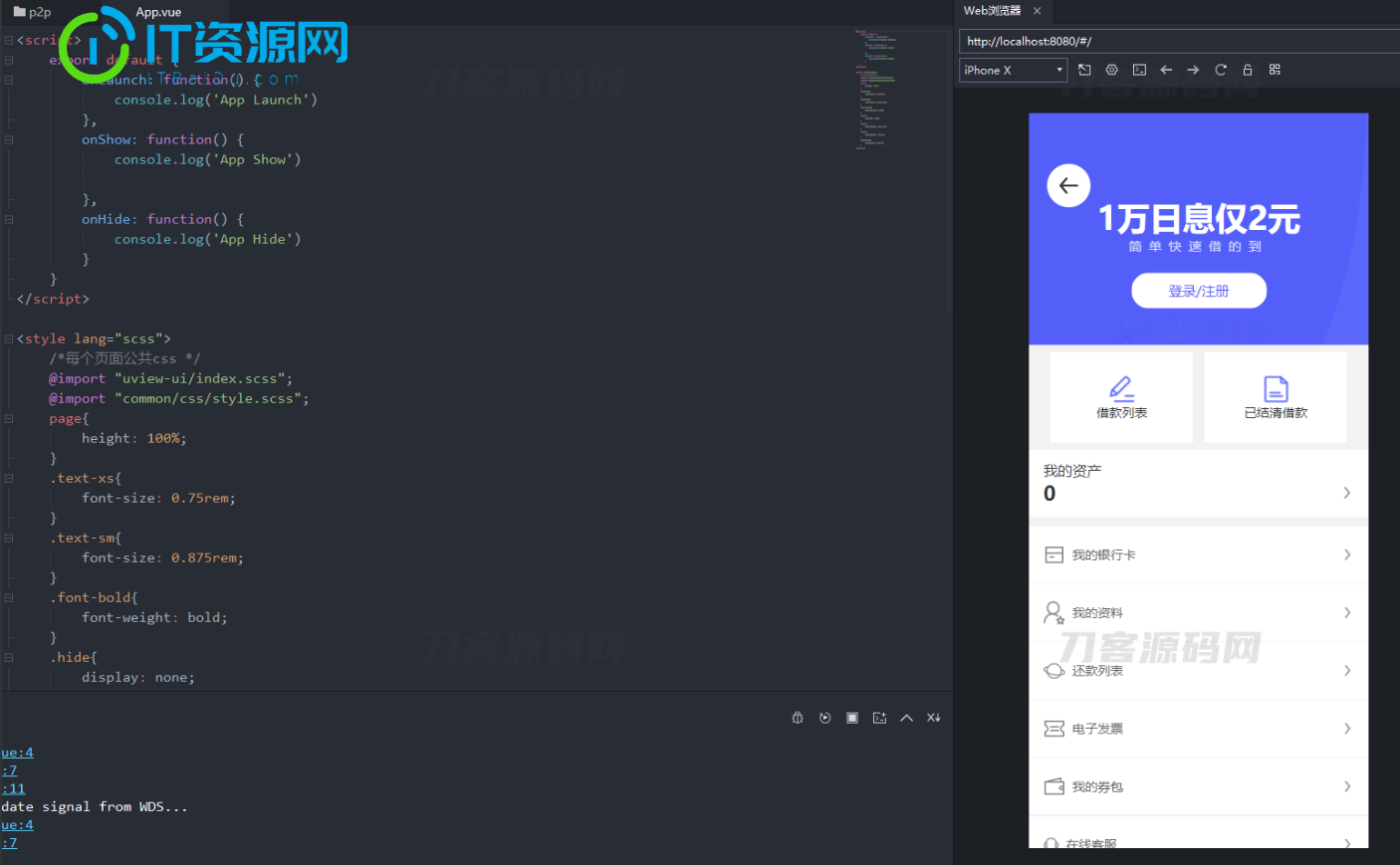Refresh the web browser preview page
The image size is (1400, 865).
coord(1221,70)
